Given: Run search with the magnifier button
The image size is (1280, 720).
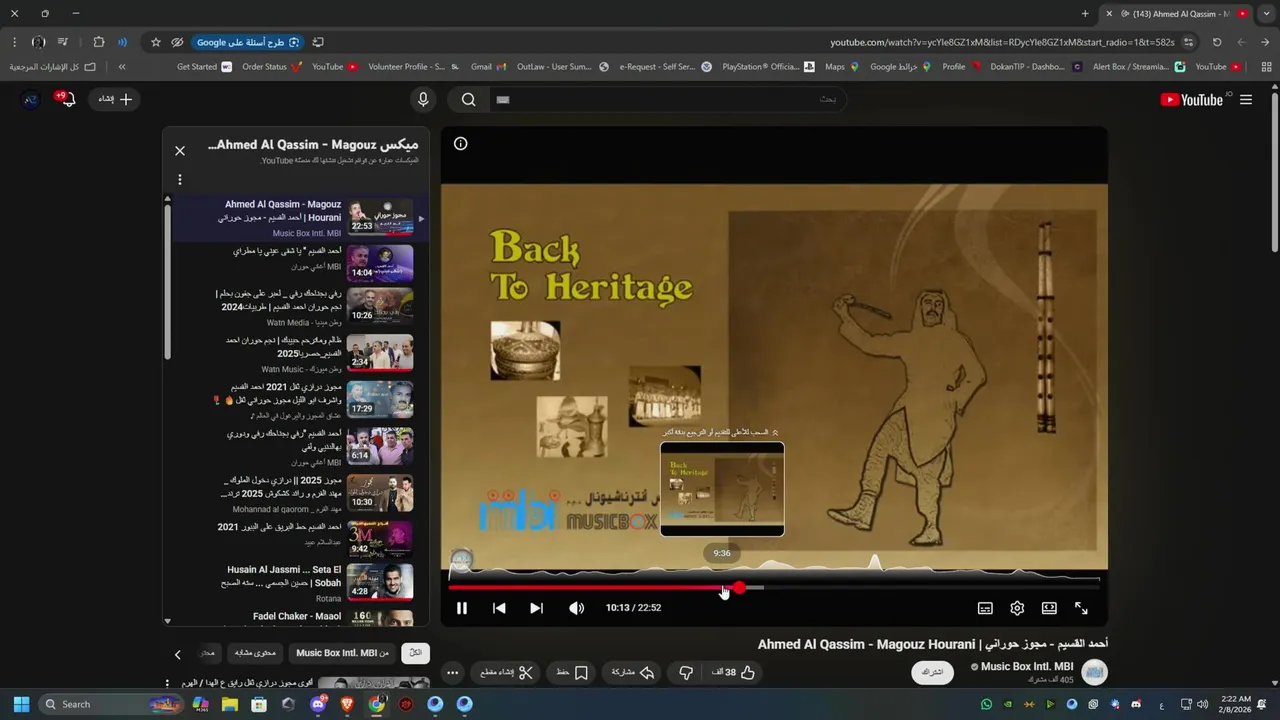Looking at the screenshot, I should pyautogui.click(x=468, y=100).
